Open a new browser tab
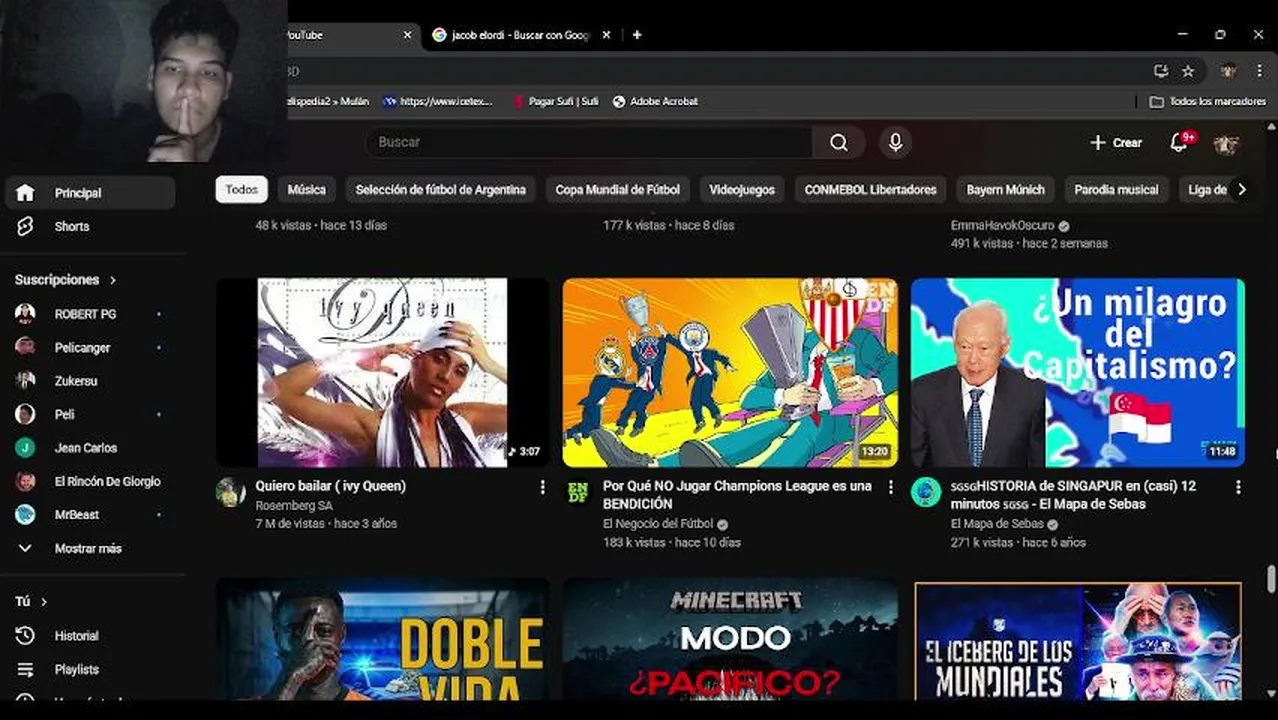 [x=637, y=35]
